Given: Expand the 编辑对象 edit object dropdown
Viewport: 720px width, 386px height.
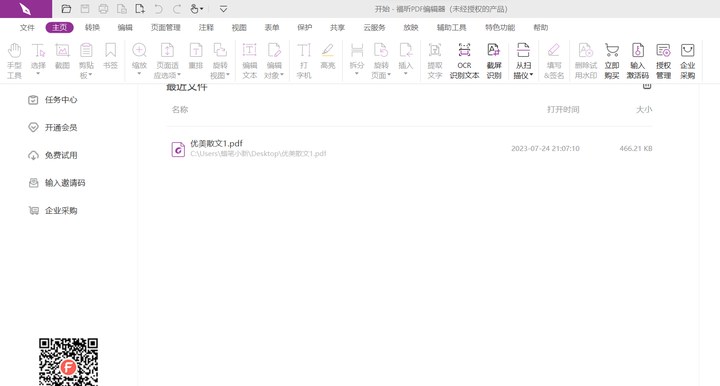Looking at the screenshot, I should click(282, 75).
